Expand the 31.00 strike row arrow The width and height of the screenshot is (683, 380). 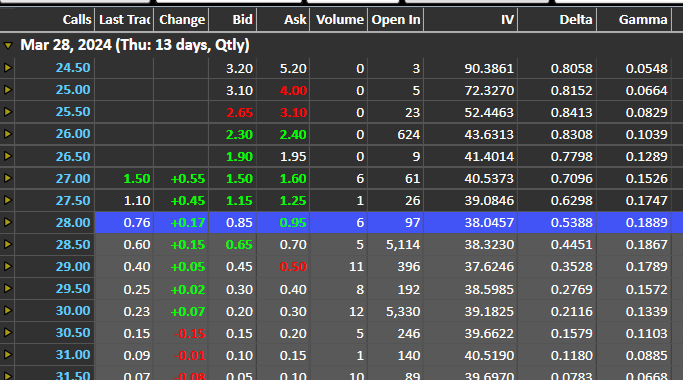click(7, 355)
